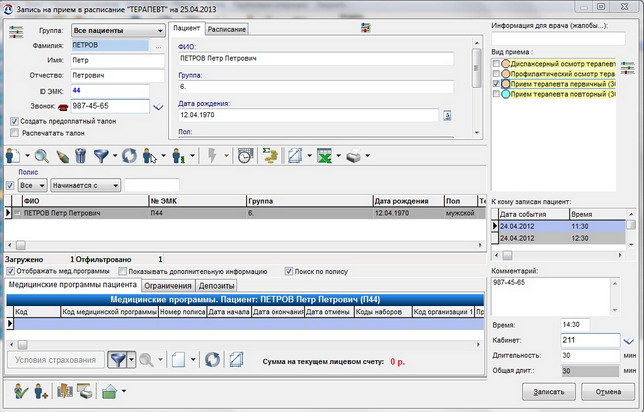Viewport: 644px width, 412px height.
Task: Open dropdown arrow next to patient toolbar funnel
Action: tap(115, 156)
